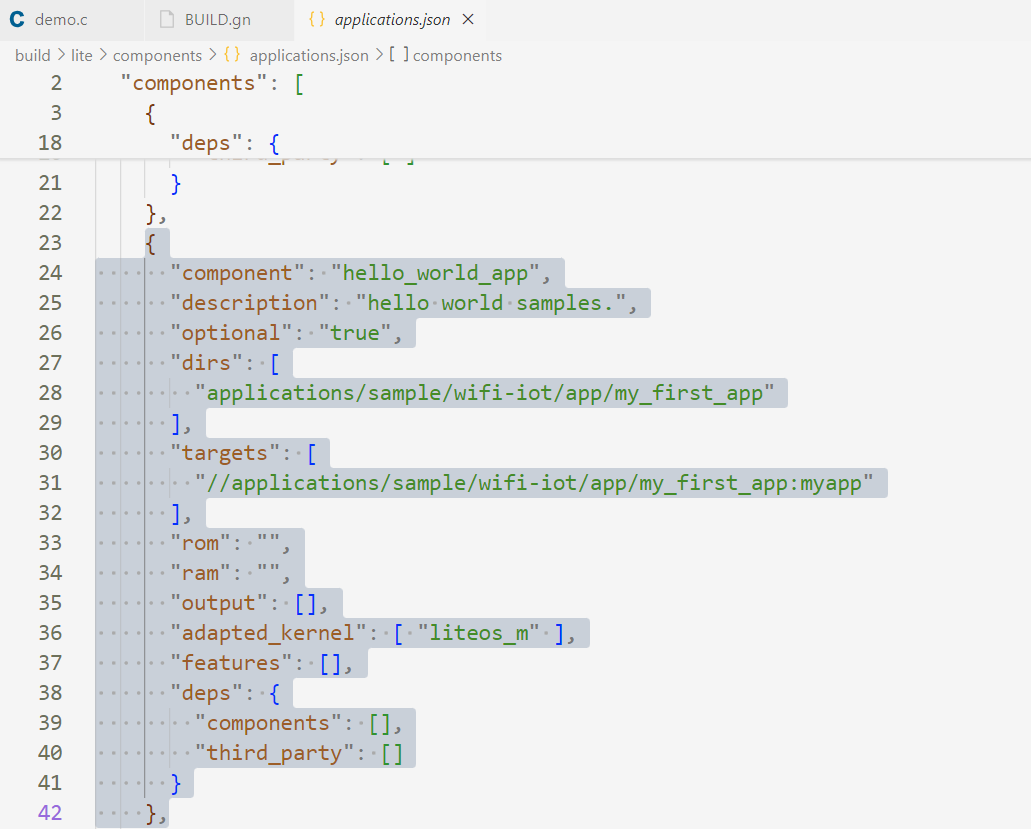The image size is (1031, 829).
Task: Expand the components folder breadcrumb after lite
Action: click(157, 56)
